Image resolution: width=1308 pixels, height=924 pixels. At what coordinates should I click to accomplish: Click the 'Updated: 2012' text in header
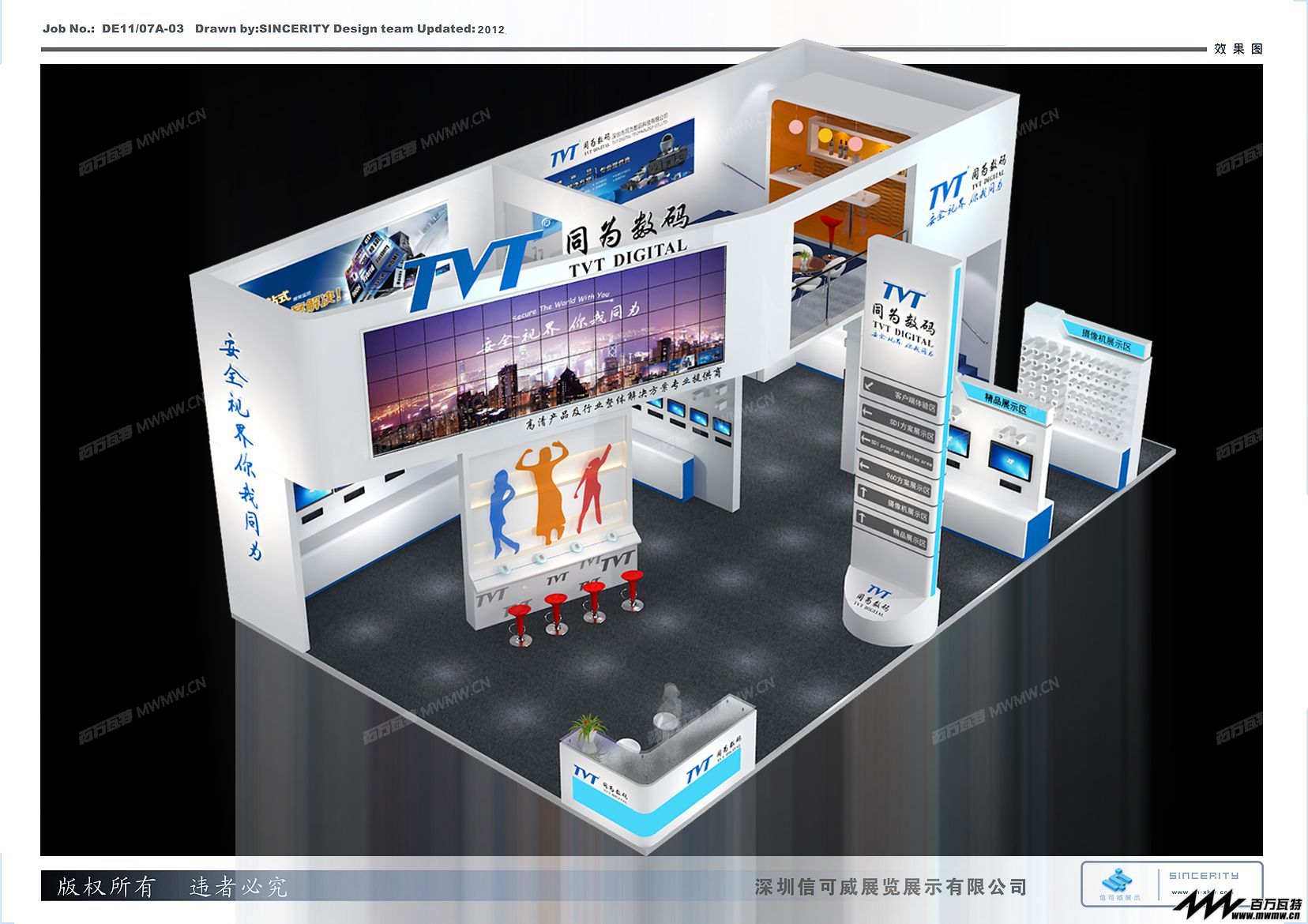tap(460, 28)
